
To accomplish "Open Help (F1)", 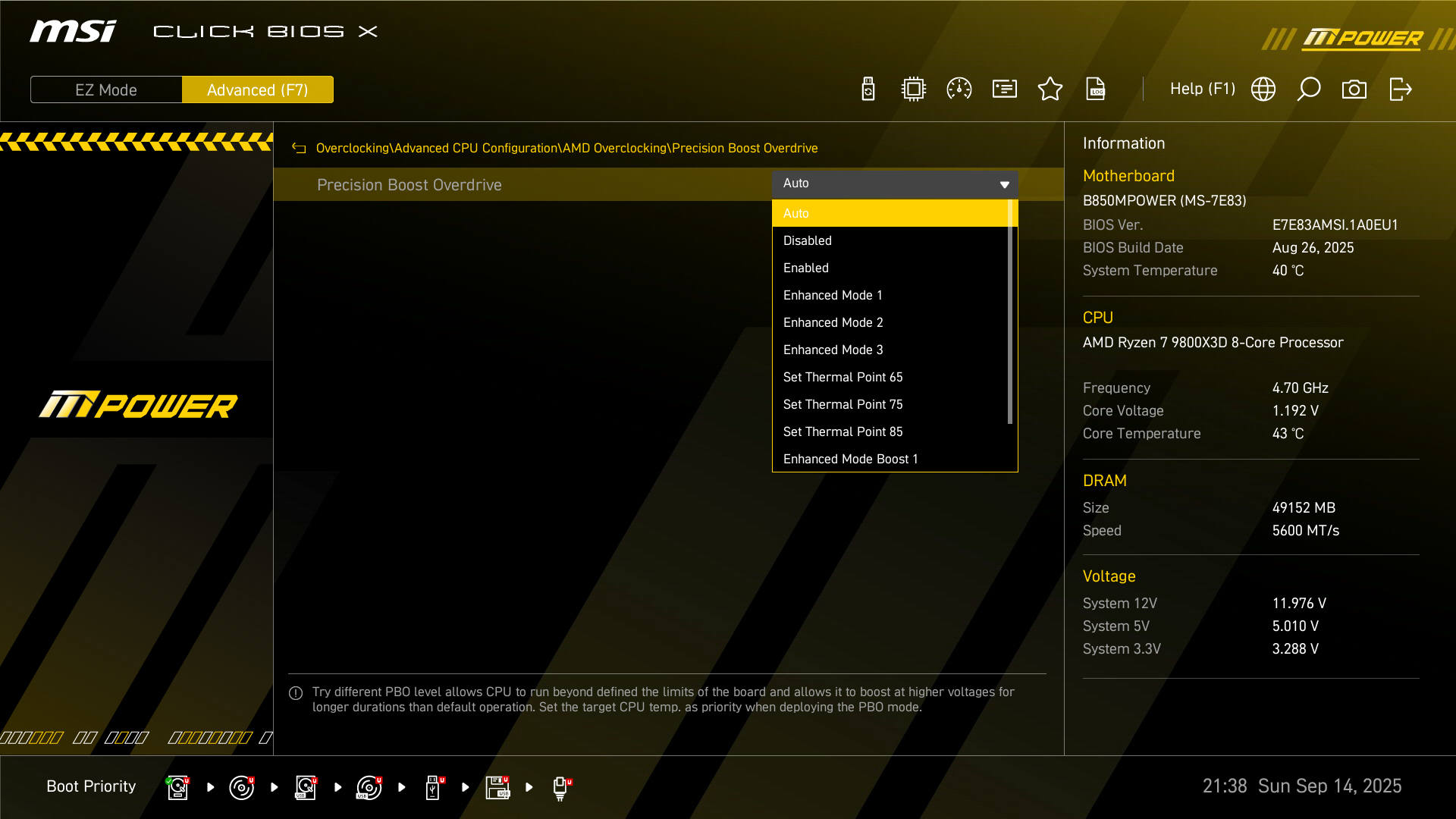I will (1202, 89).
